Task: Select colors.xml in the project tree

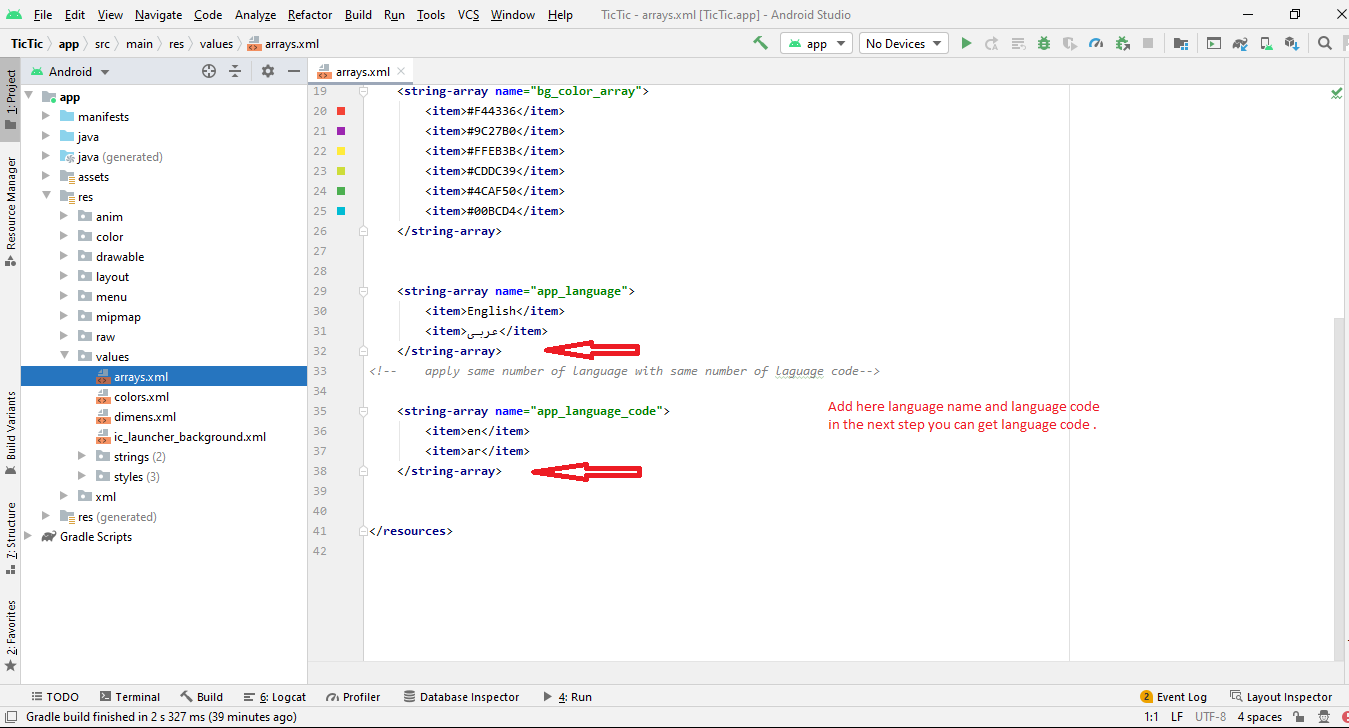Action: click(141, 397)
